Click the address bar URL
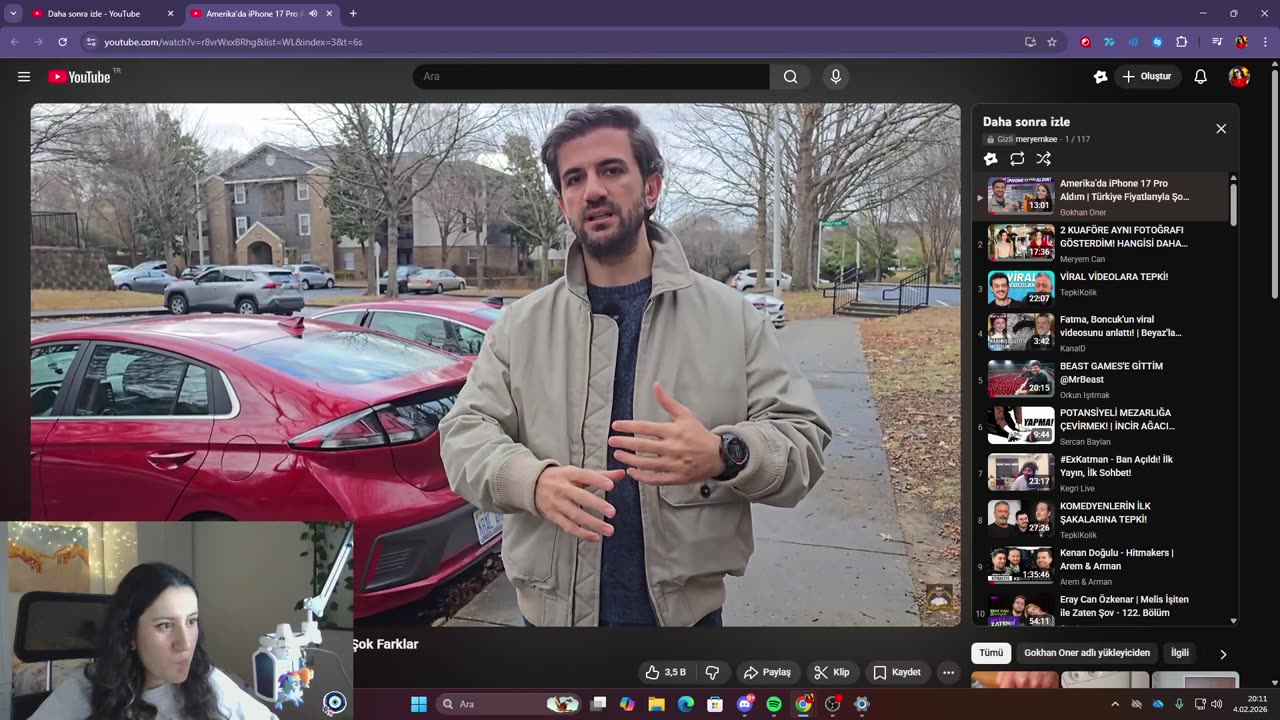Viewport: 1280px width, 720px height. [233, 42]
